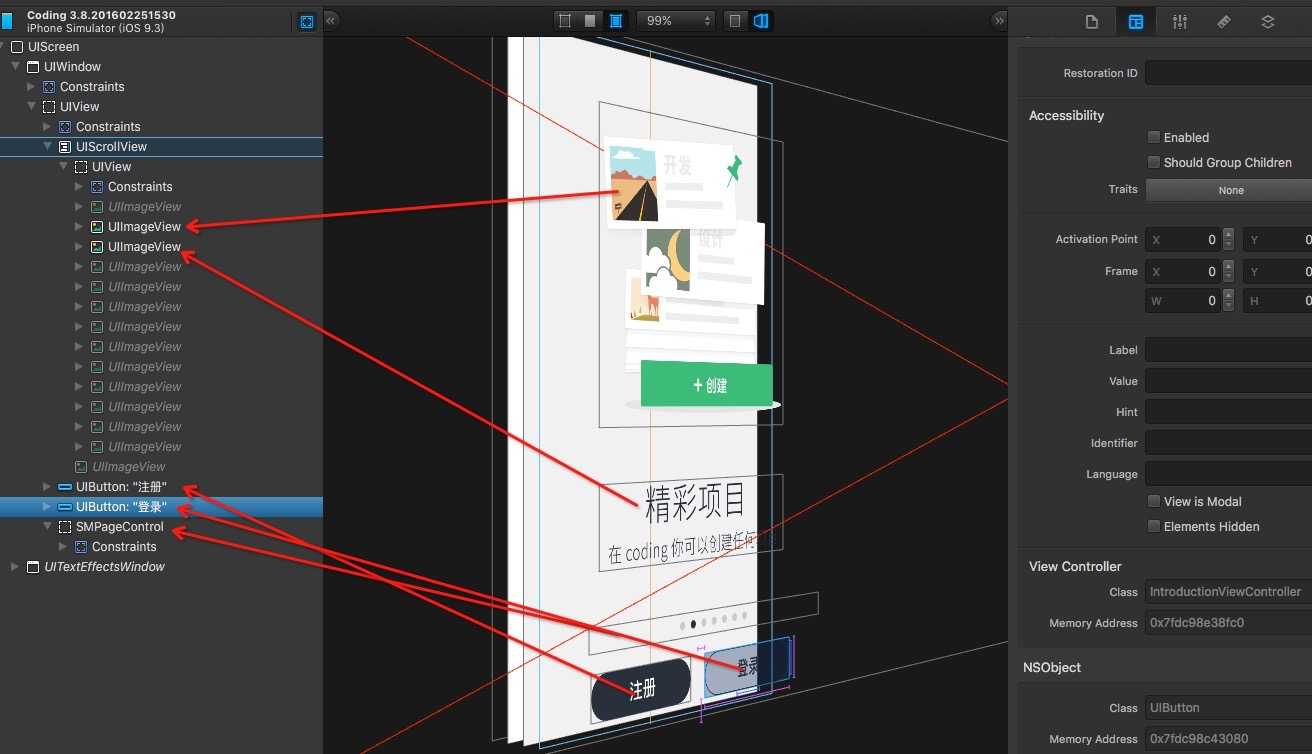
Task: Collapse the UIWindow disclosure triangle
Action: [15, 67]
